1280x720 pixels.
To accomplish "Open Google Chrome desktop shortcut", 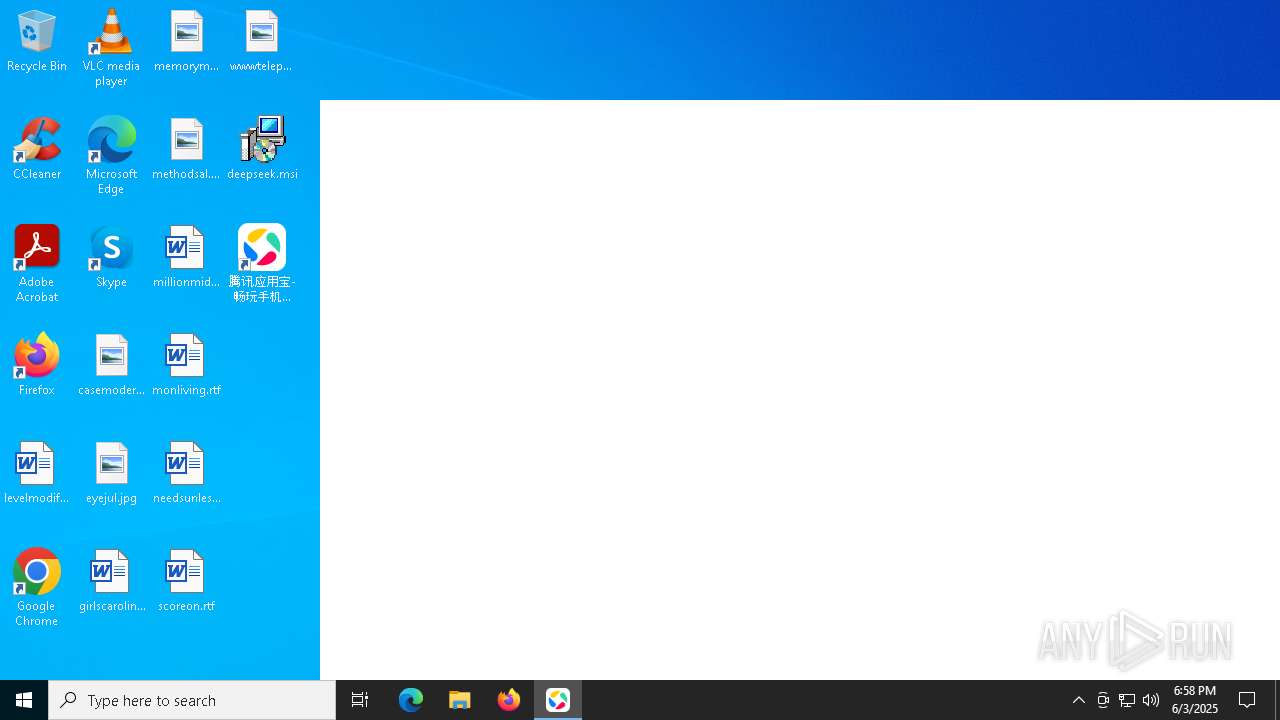I will [x=37, y=588].
